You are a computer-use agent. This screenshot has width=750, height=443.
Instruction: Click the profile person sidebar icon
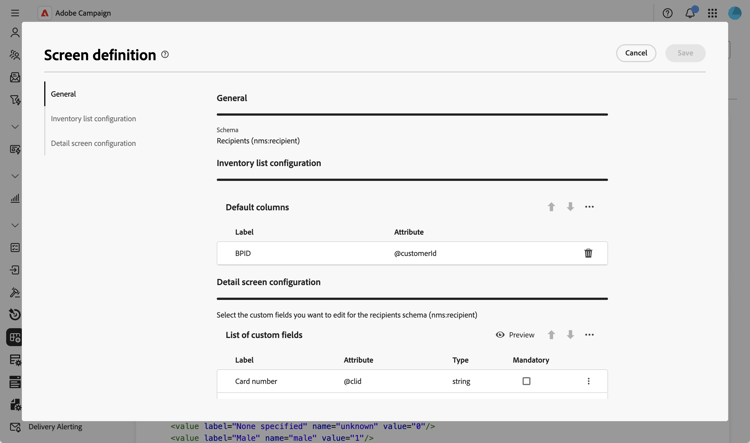15,33
